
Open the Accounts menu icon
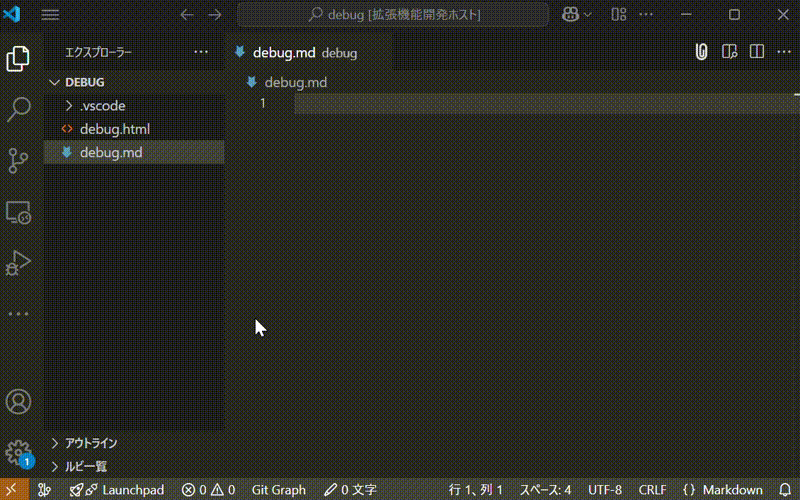pos(18,402)
